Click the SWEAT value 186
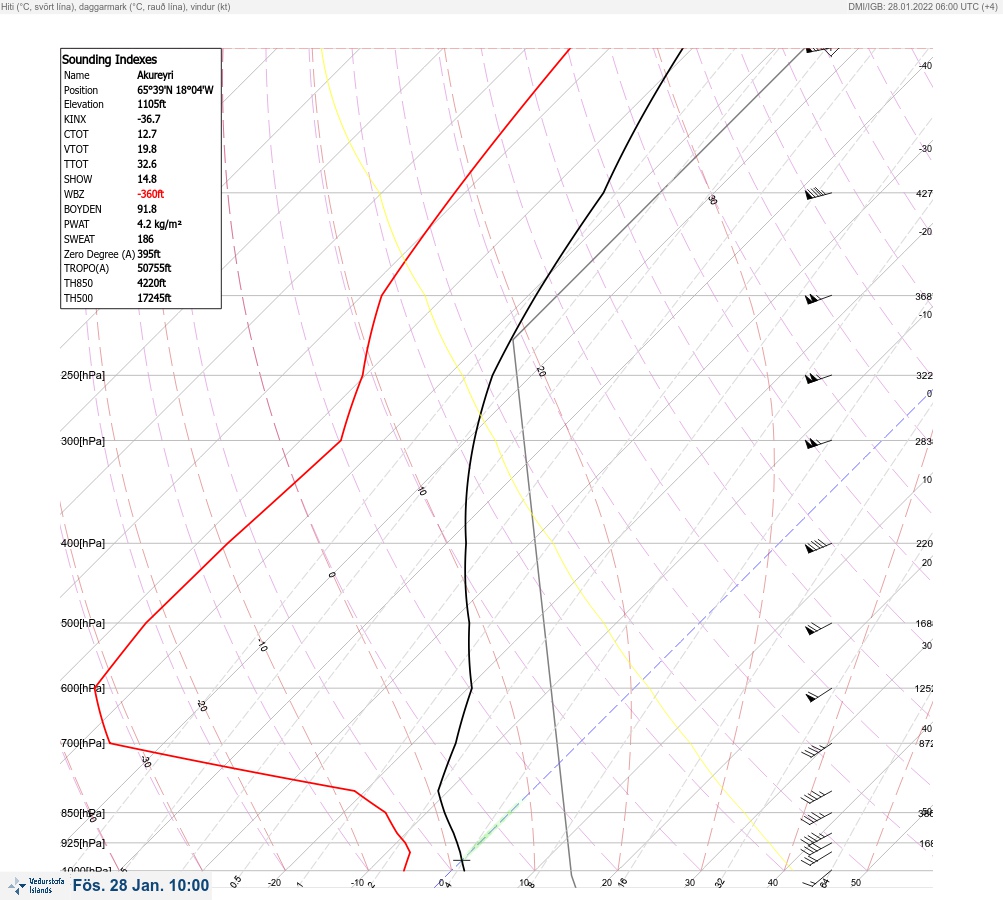The width and height of the screenshot is (1003, 900). coord(145,239)
